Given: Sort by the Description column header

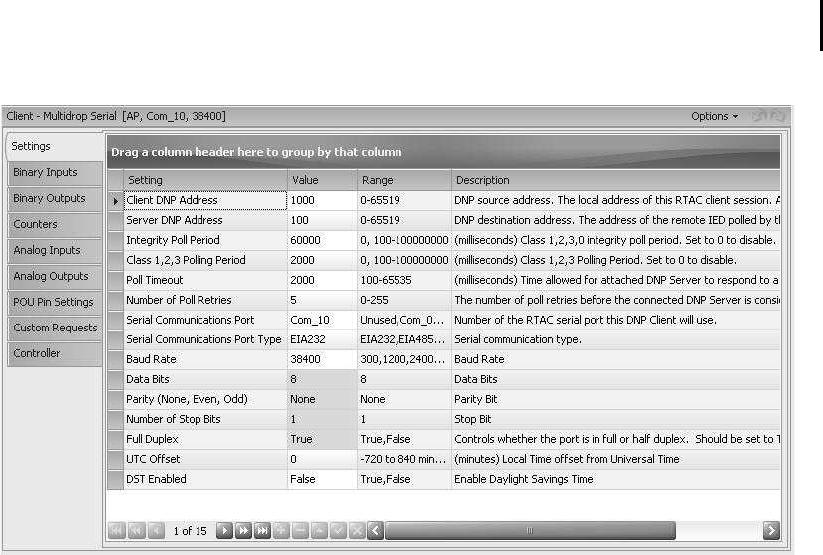Looking at the screenshot, I should click(616, 180).
